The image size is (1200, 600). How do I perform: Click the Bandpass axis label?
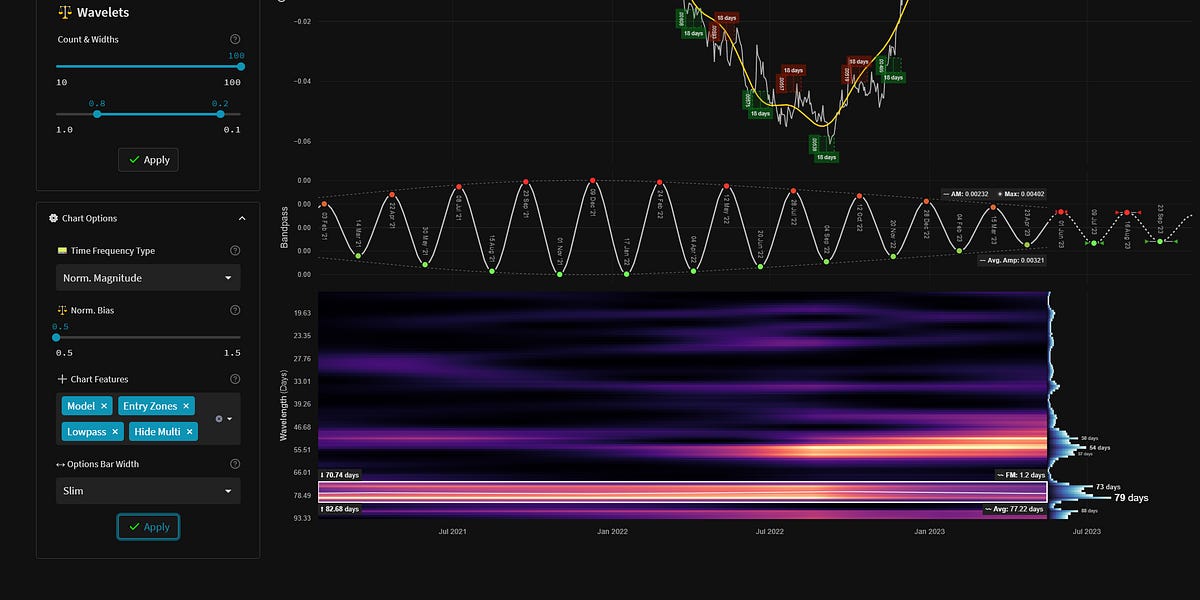coord(283,226)
